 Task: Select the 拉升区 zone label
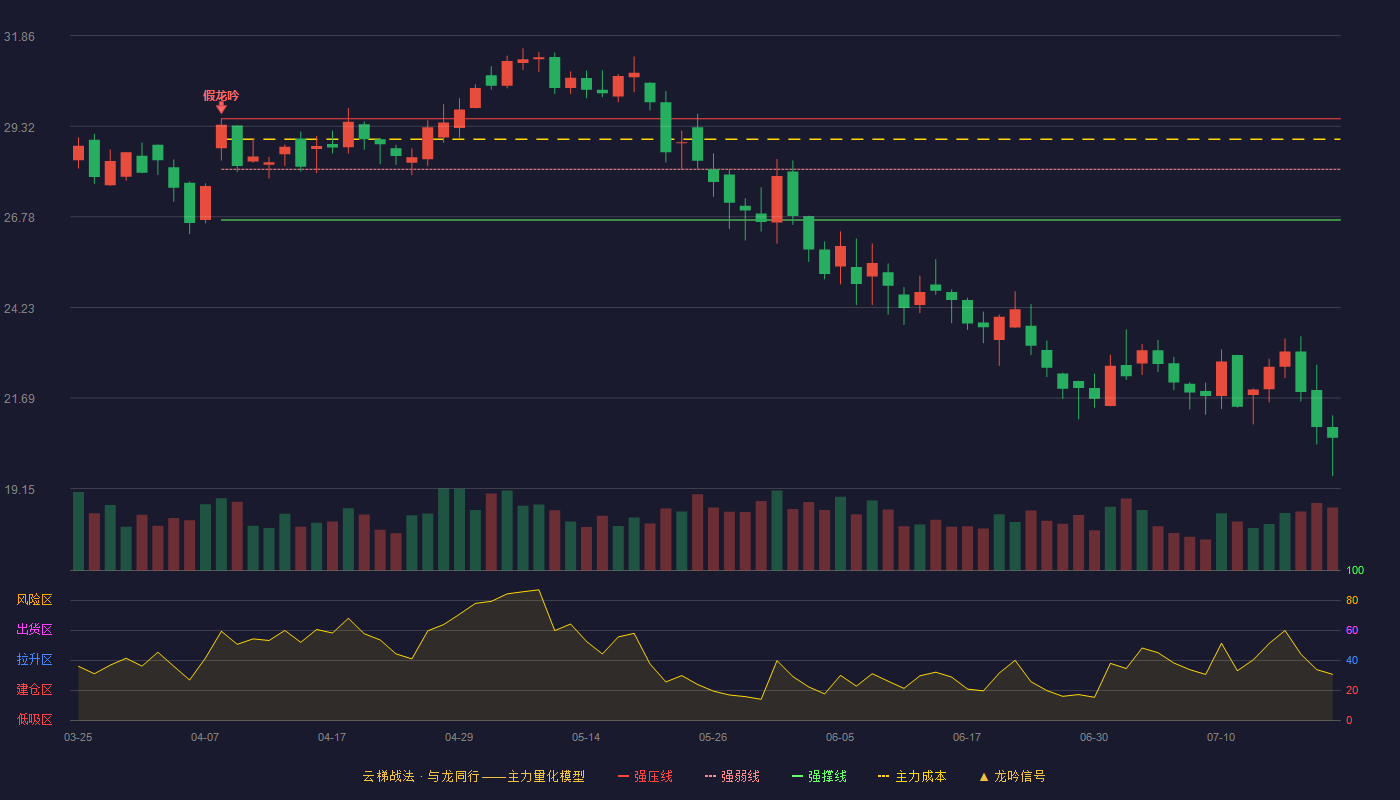[34, 660]
